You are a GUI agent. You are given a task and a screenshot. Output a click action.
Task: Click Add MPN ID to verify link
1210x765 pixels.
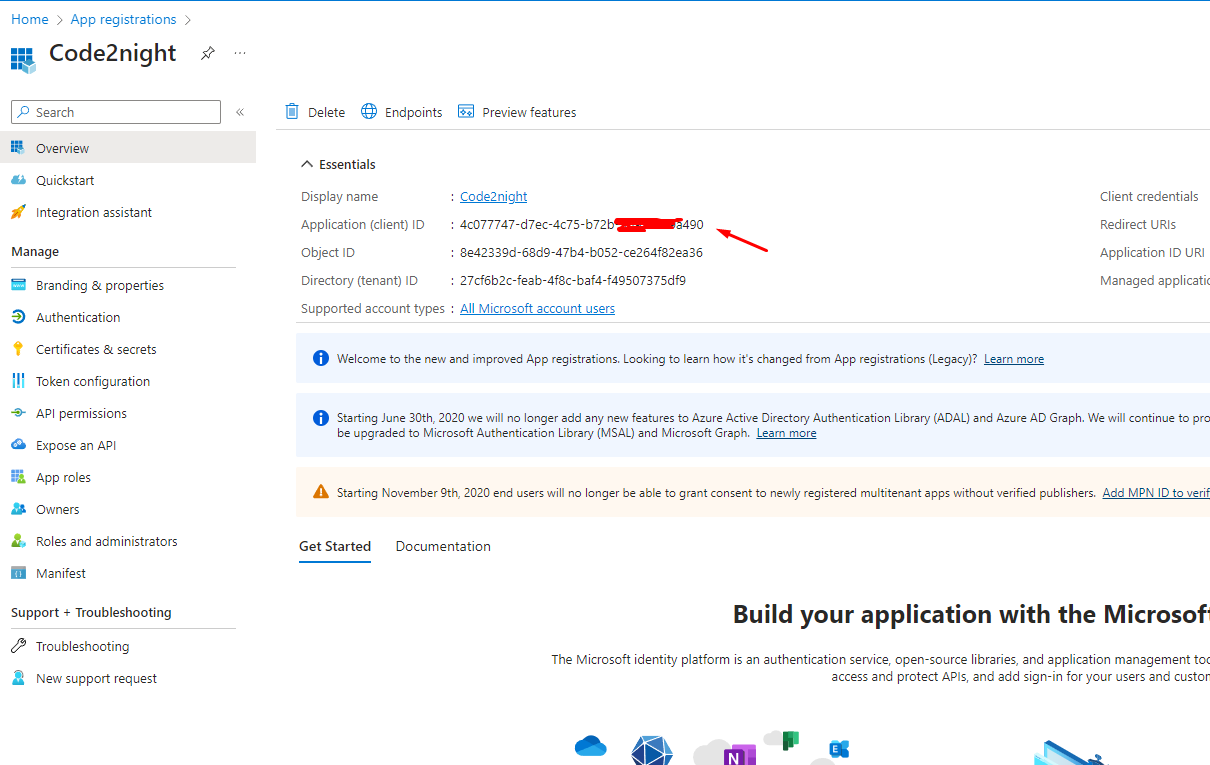click(1156, 493)
